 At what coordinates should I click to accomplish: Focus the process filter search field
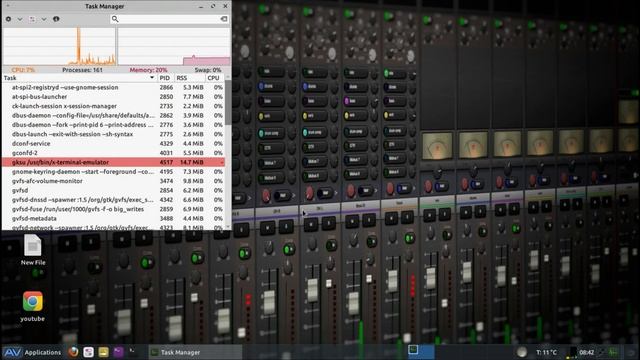[169, 19]
